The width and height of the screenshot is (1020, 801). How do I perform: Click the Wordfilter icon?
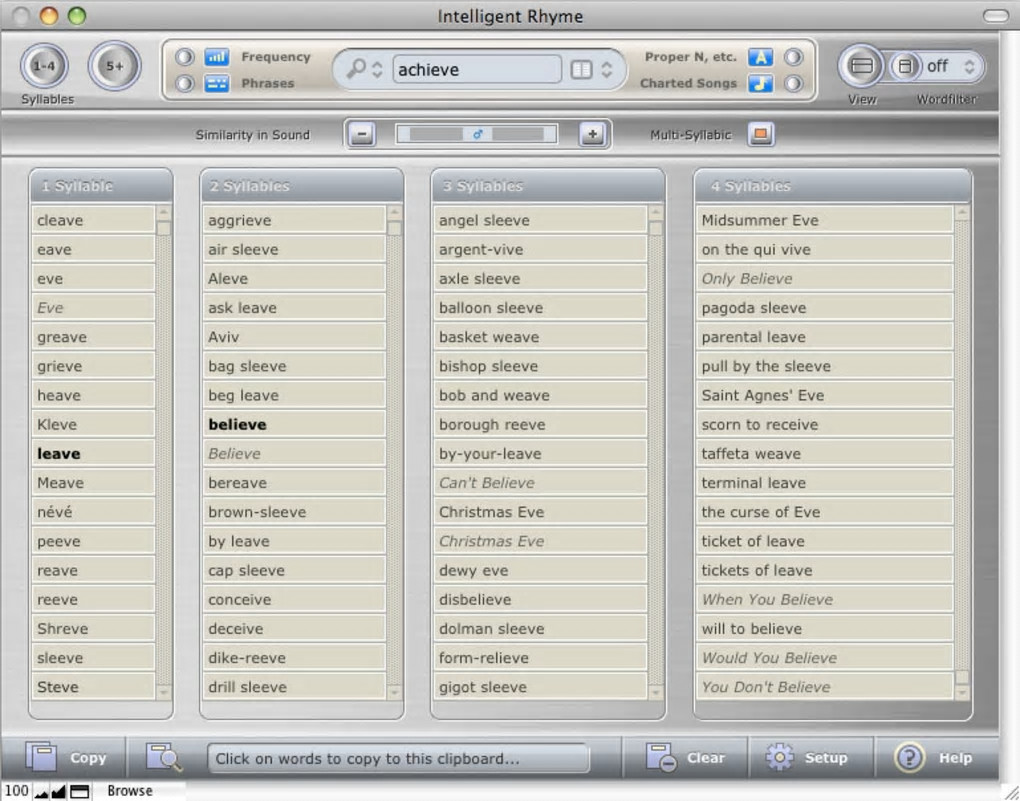tap(906, 66)
